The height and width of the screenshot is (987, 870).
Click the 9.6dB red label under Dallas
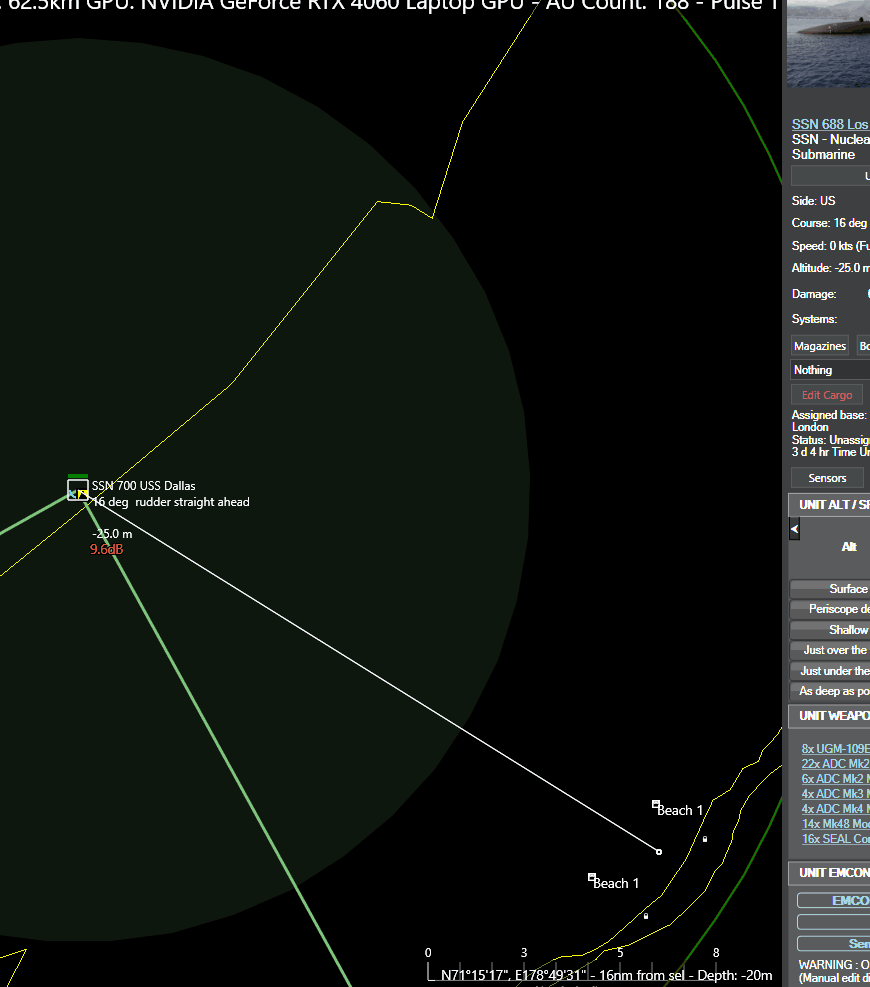pos(106,550)
